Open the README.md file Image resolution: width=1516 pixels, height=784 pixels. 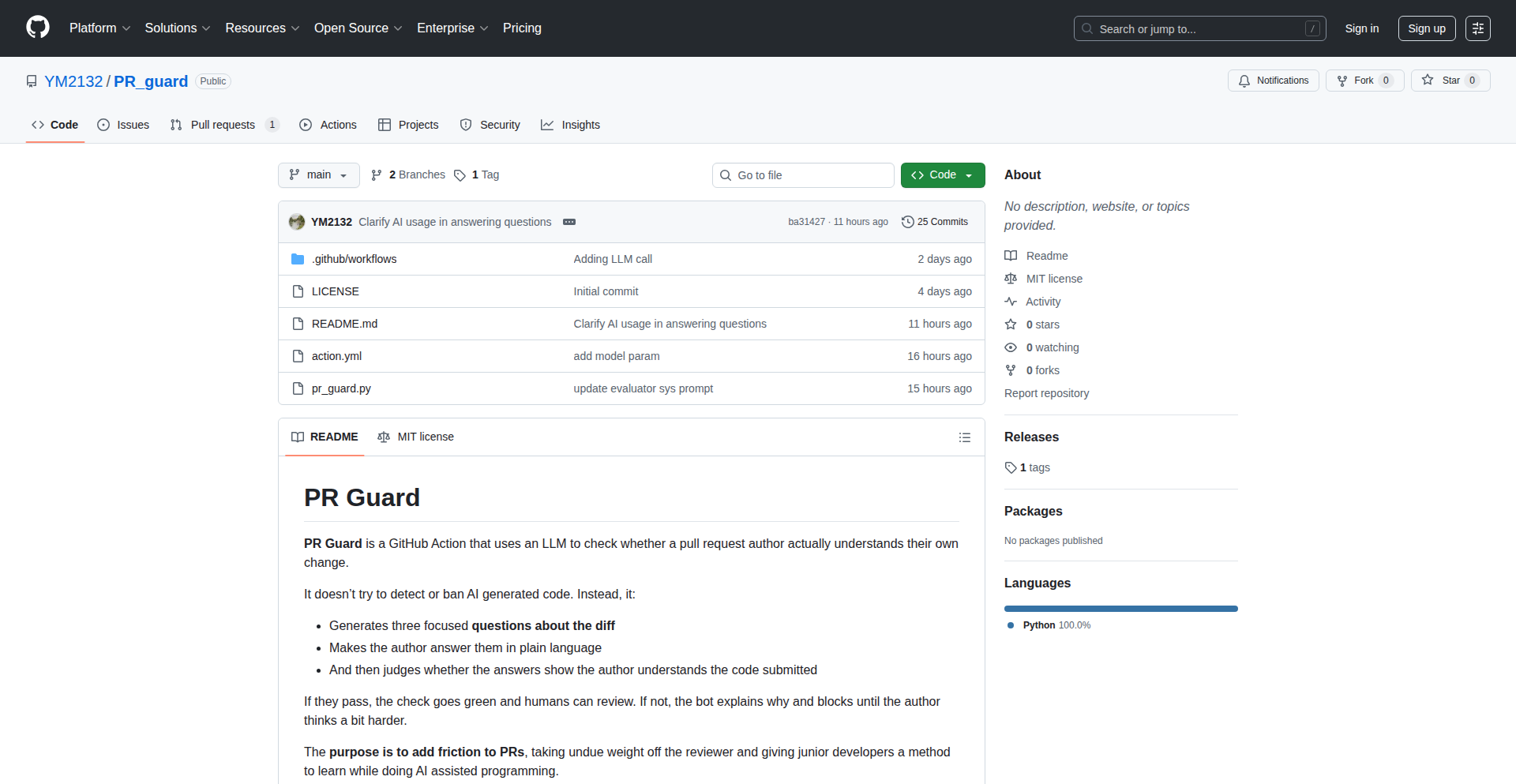pos(344,324)
